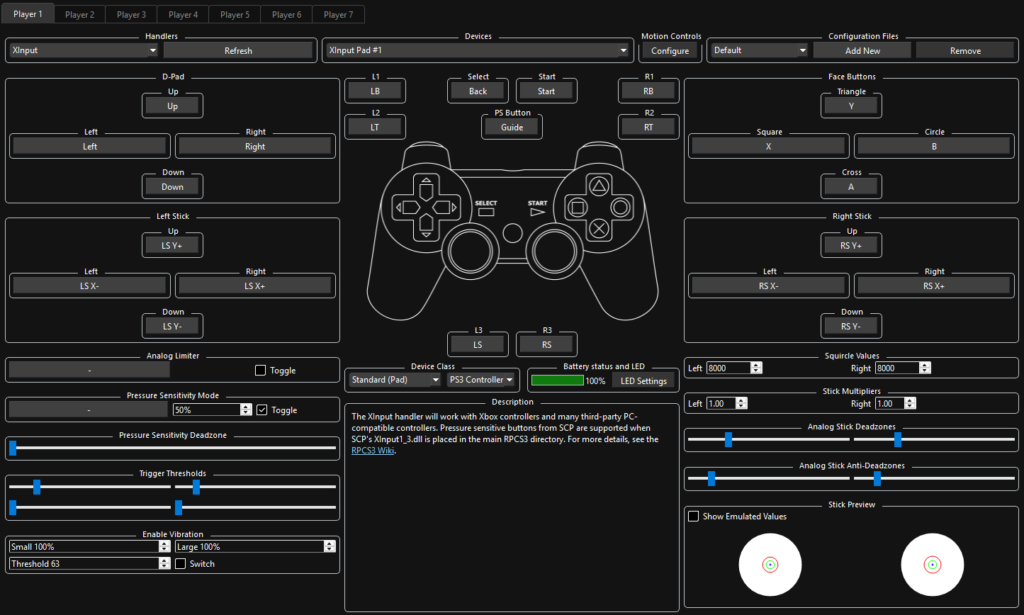The image size is (1024, 615).
Task: Click the Pressure Sensitivity Deadzone slider handle
Action: (12, 448)
